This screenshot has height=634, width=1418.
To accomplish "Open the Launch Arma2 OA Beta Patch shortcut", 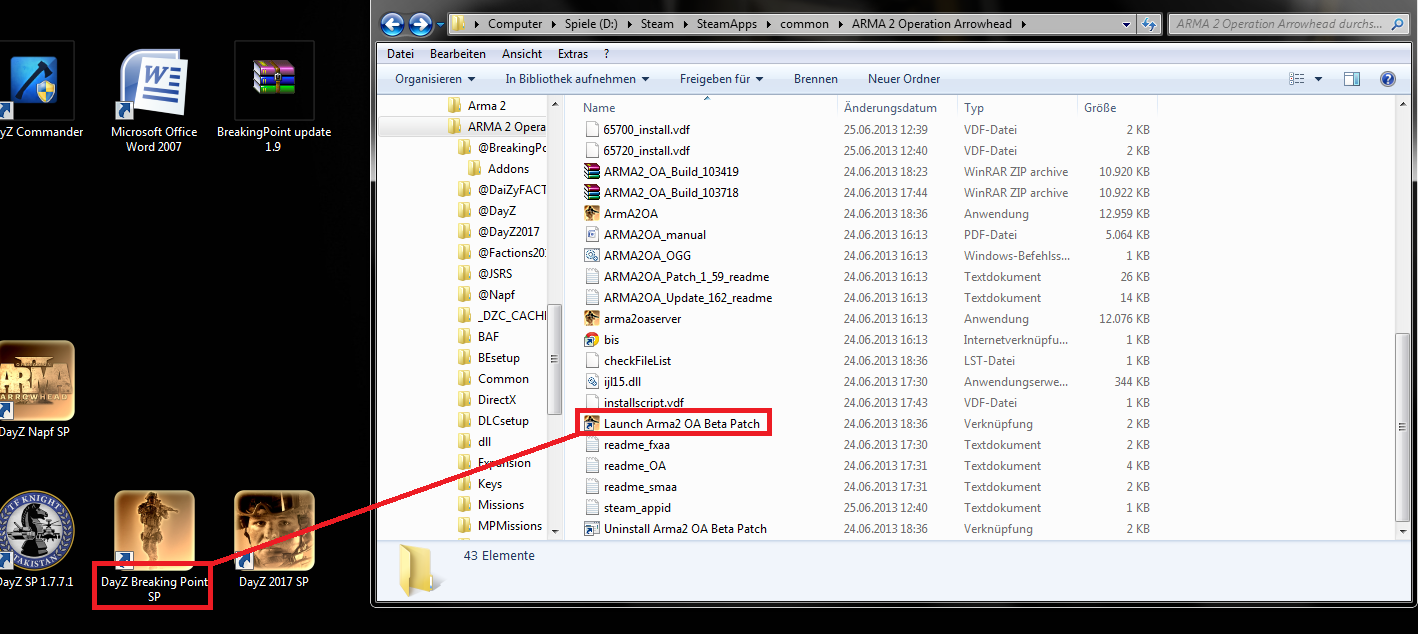I will [x=681, y=423].
